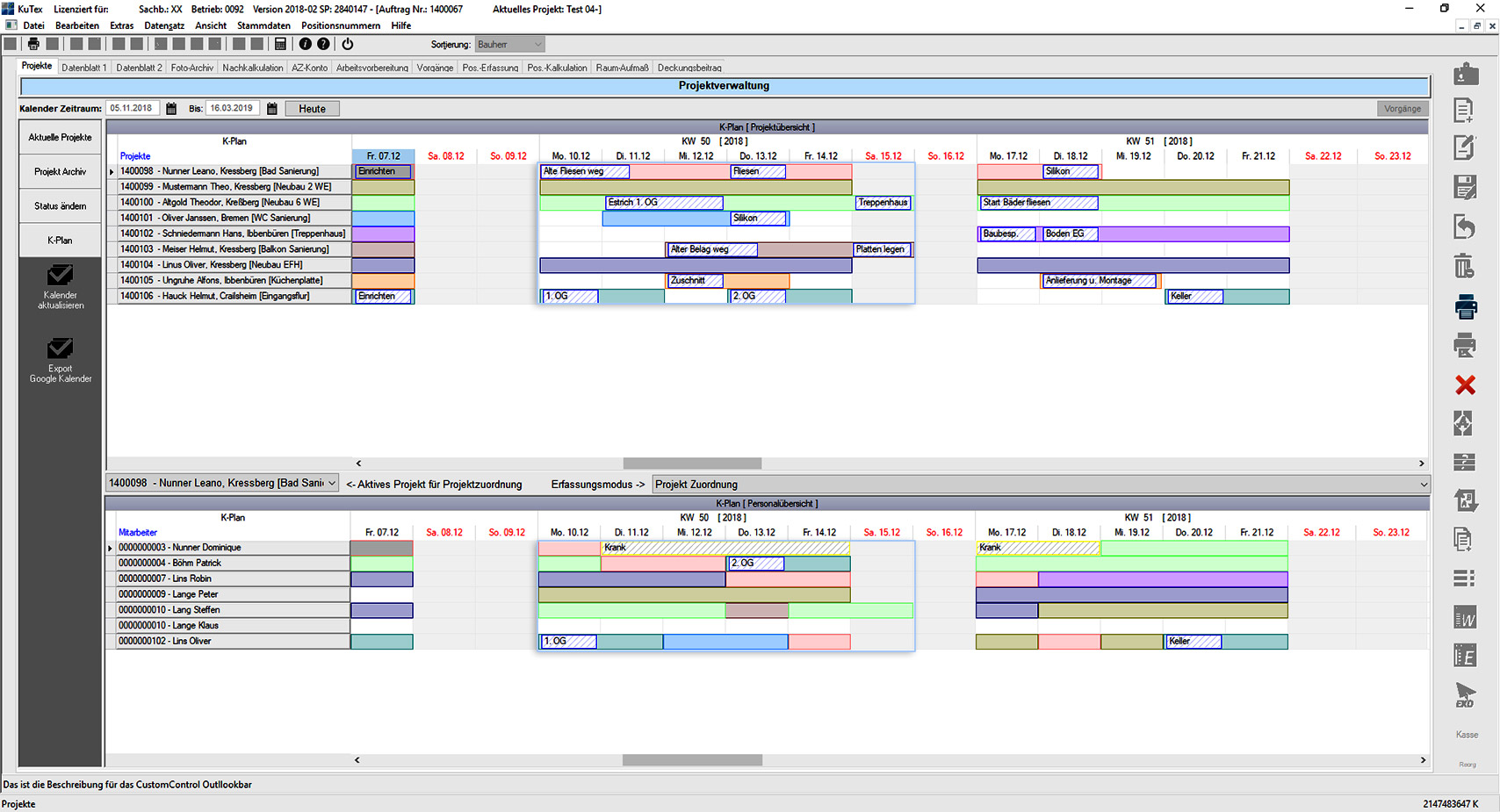This screenshot has width=1500, height=812.
Task: Open the calculator icon in the toolbar
Action: point(280,44)
